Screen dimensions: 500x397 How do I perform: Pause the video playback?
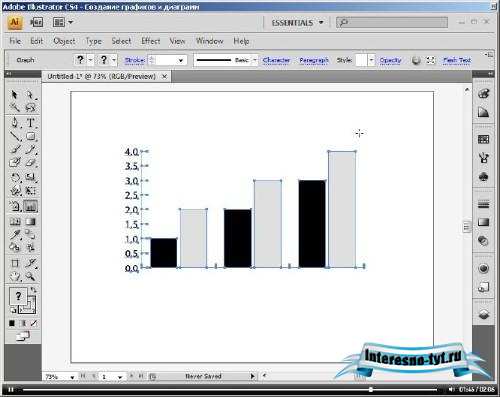click(11, 389)
